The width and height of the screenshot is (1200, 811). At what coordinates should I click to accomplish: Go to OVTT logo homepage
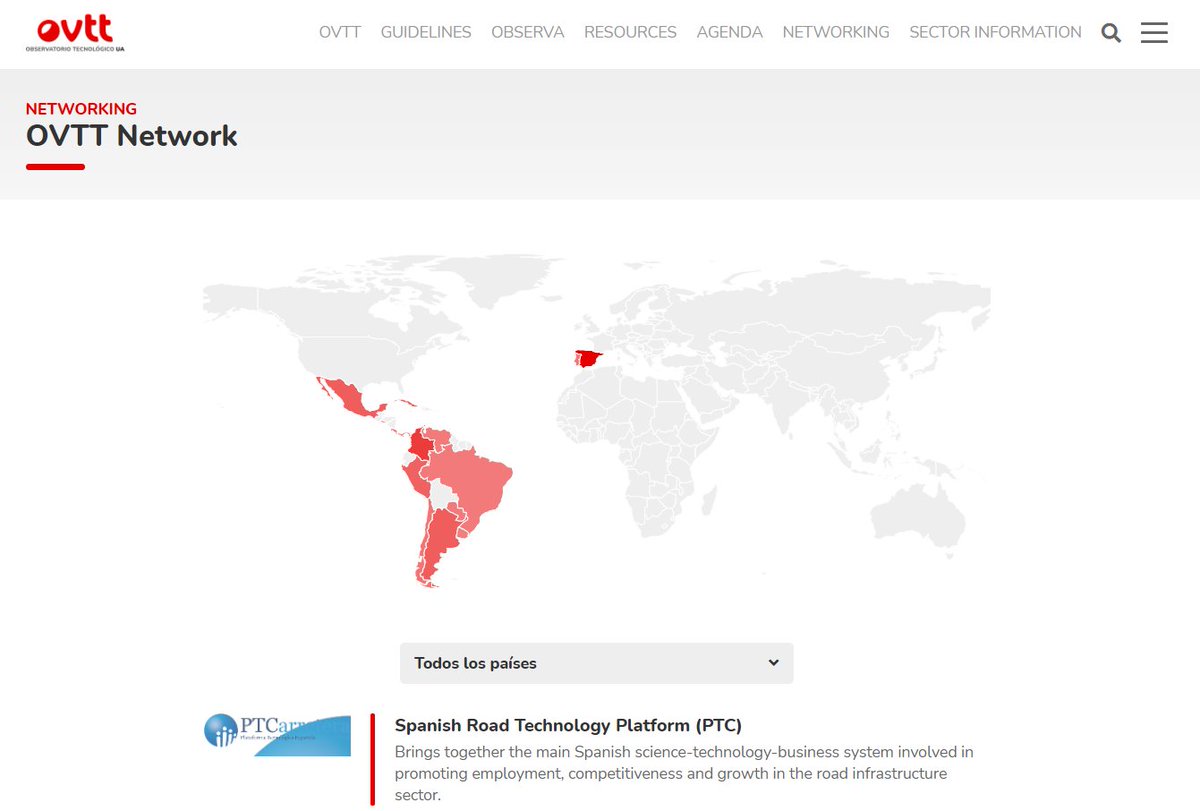[x=76, y=34]
